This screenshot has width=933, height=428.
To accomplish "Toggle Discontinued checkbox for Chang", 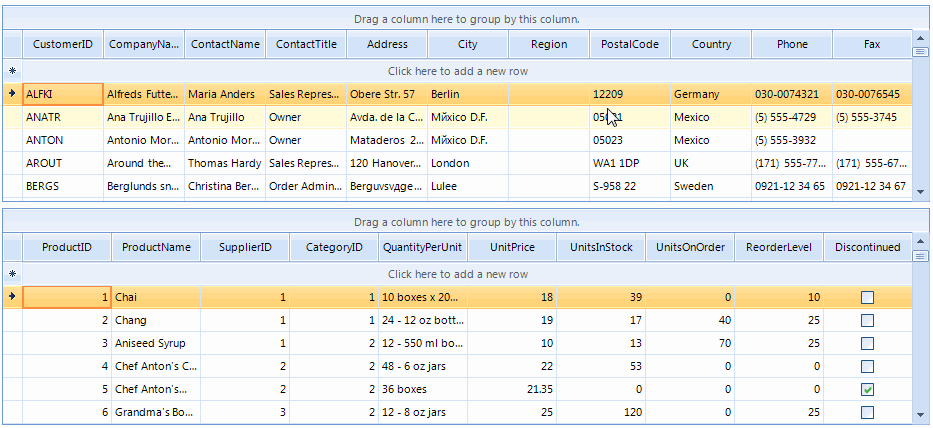I will (868, 320).
